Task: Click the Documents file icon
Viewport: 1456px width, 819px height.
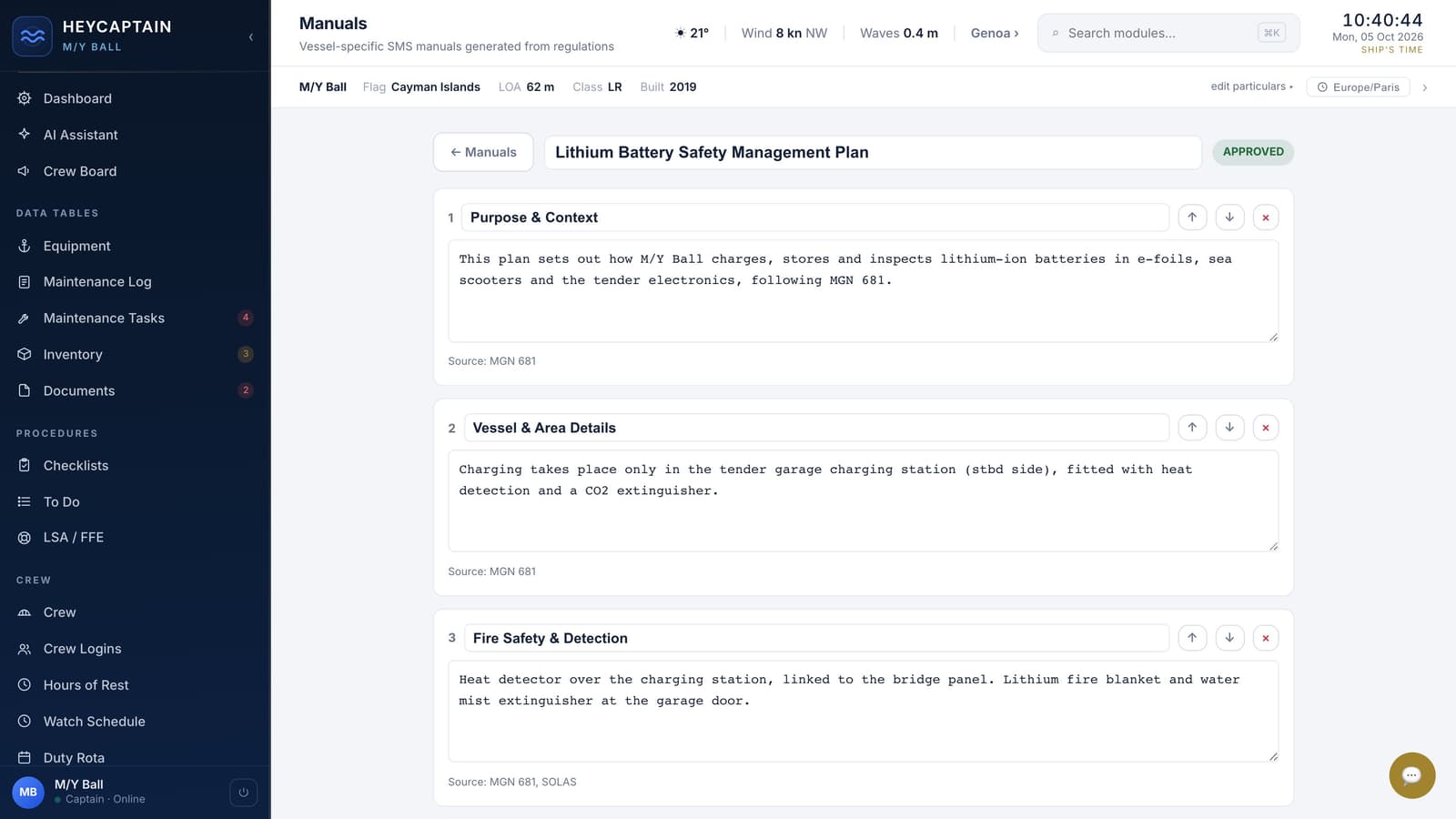Action: point(25,390)
